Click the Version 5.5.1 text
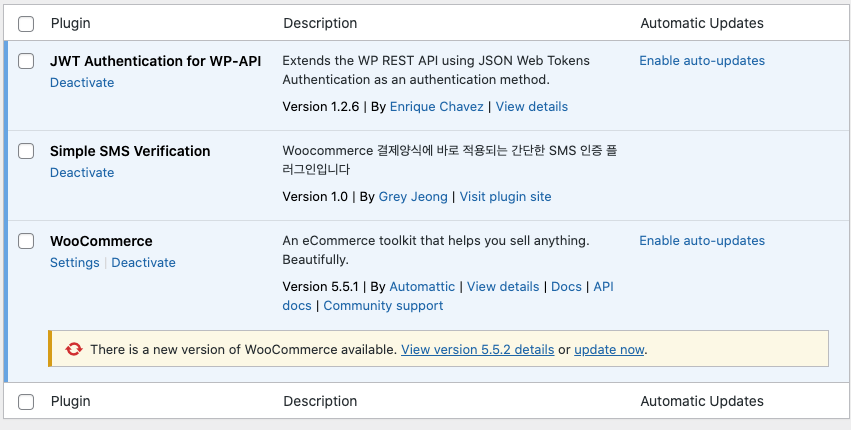 coord(320,287)
